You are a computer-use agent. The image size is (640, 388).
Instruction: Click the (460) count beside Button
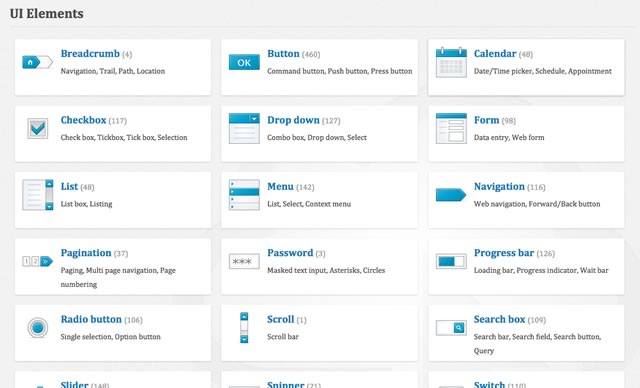(311, 54)
